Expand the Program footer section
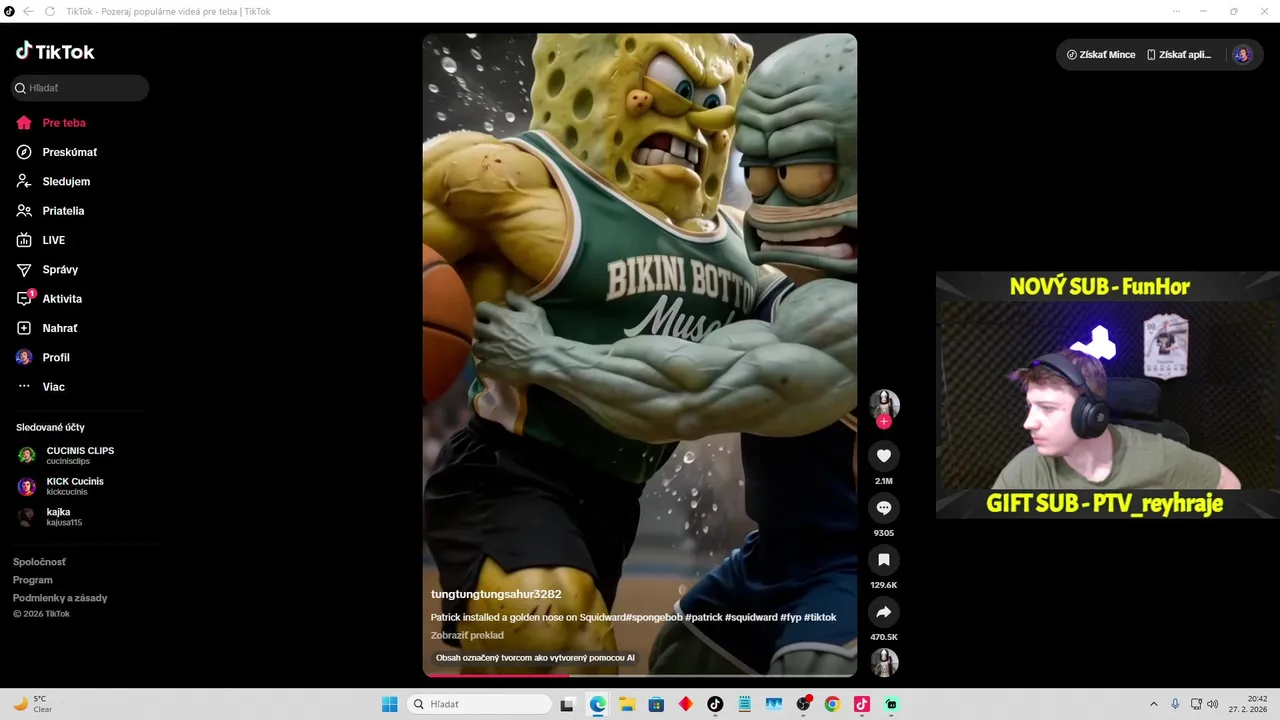Viewport: 1280px width, 720px height. 33,580
